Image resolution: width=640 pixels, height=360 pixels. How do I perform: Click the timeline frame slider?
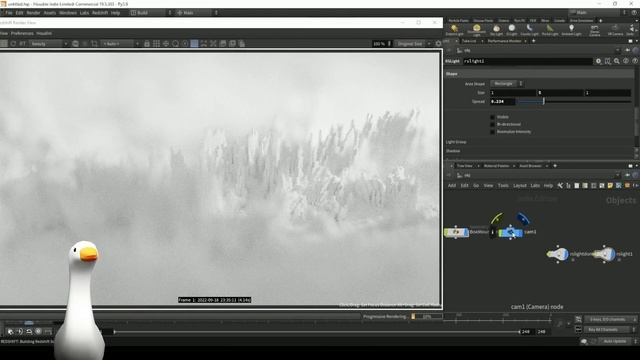[317, 332]
